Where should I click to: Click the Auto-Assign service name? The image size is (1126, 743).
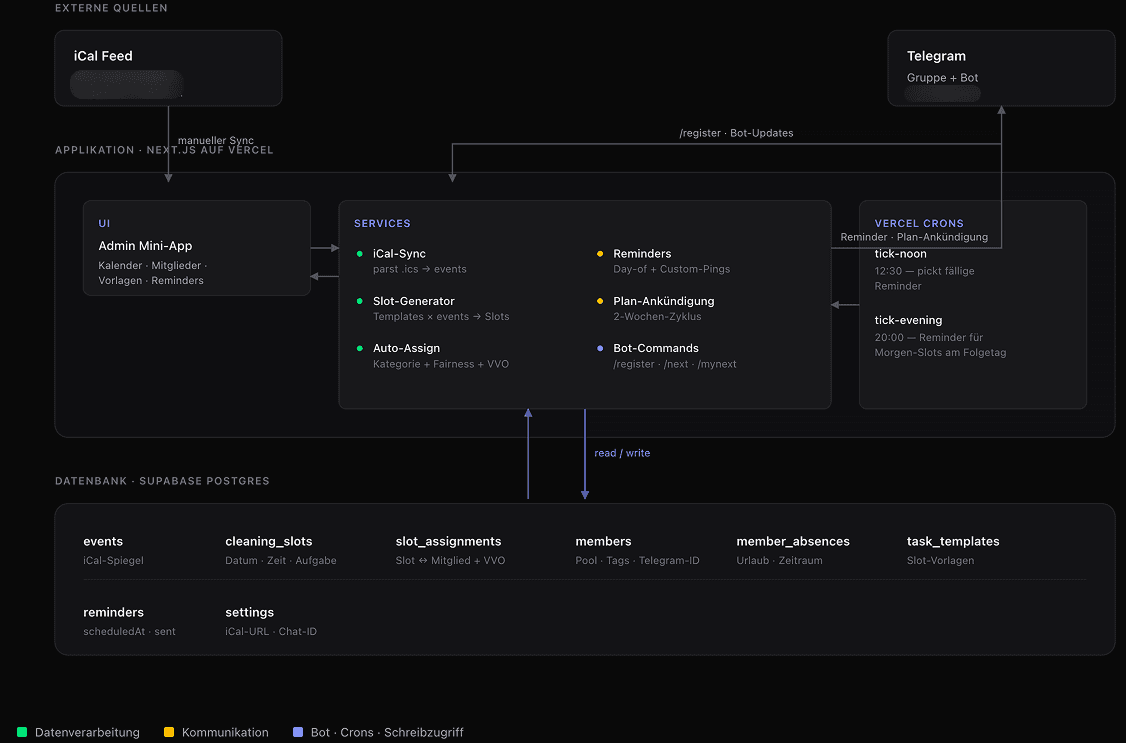pyautogui.click(x=406, y=348)
